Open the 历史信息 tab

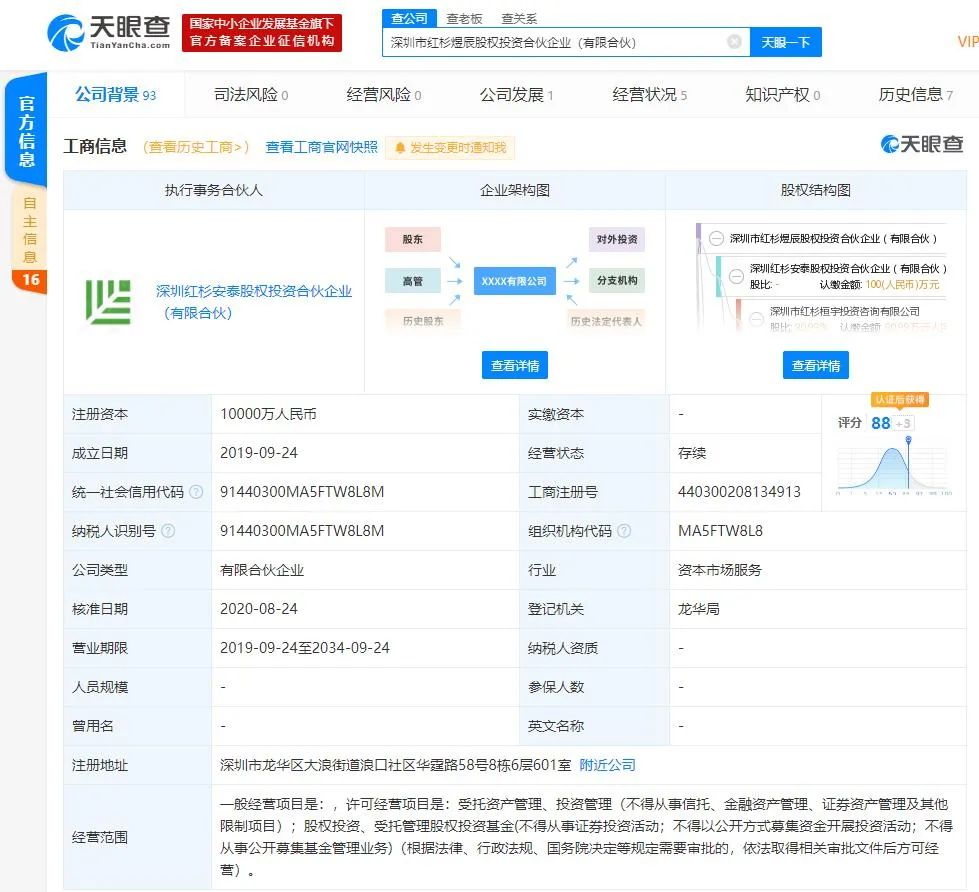[915, 95]
